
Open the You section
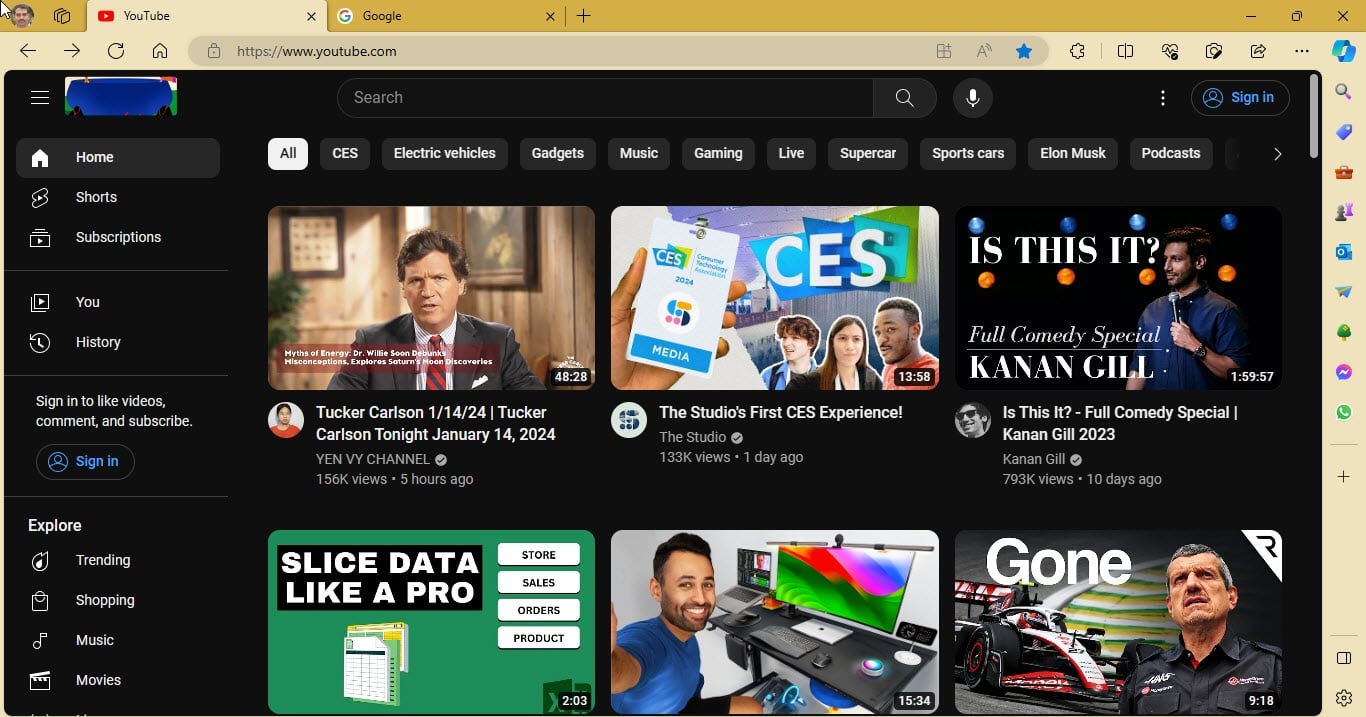point(118,302)
